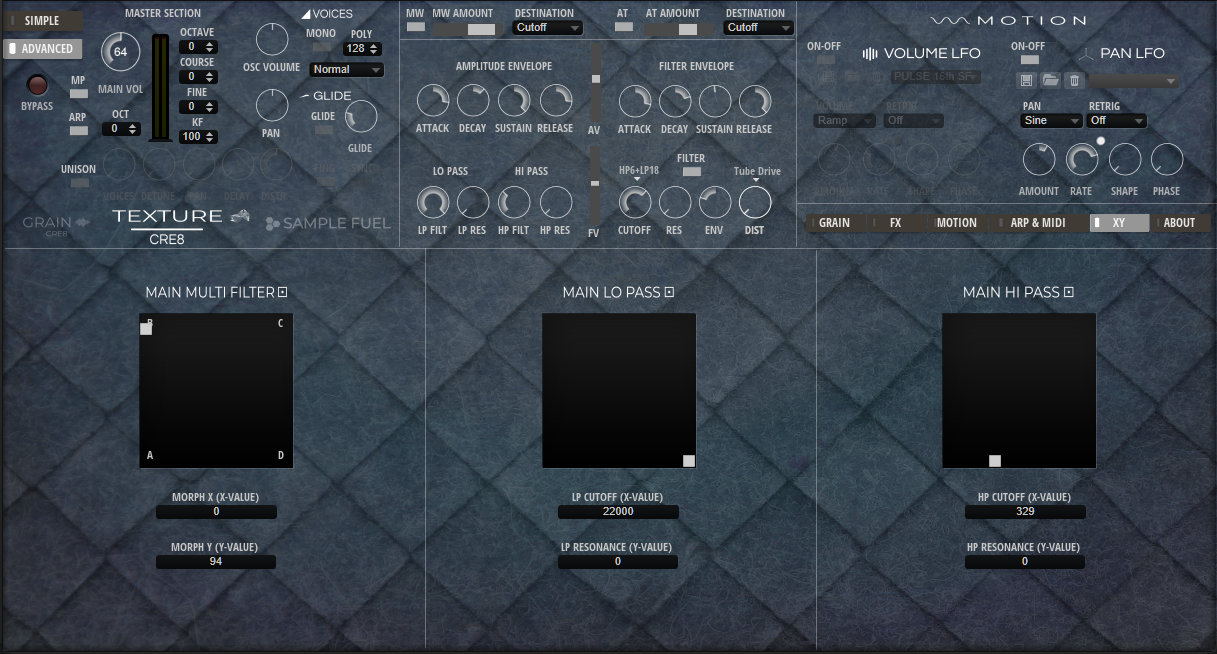
Task: Toggle the MP switch
Action: [x=78, y=94]
